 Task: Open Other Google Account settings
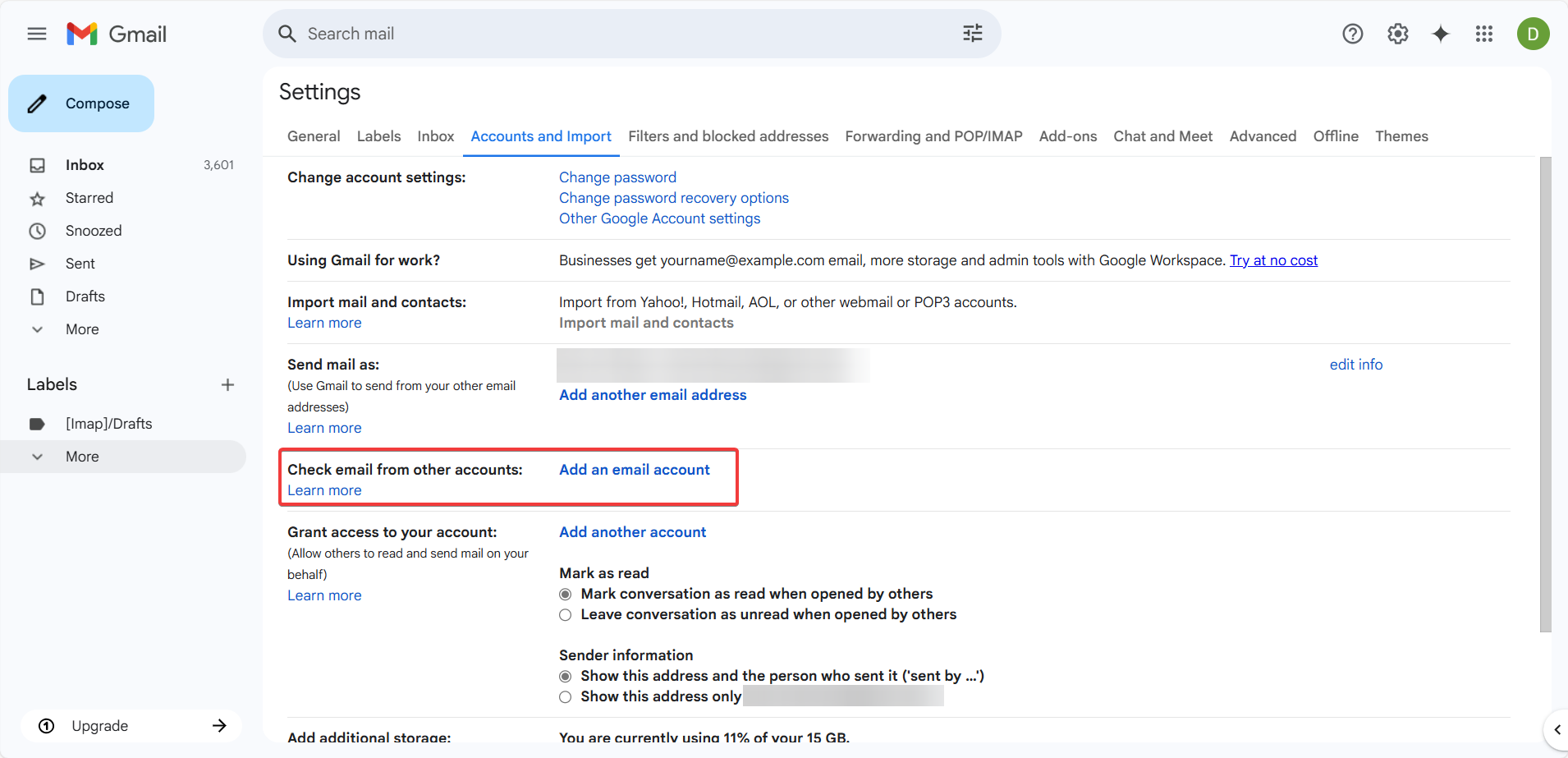[659, 218]
